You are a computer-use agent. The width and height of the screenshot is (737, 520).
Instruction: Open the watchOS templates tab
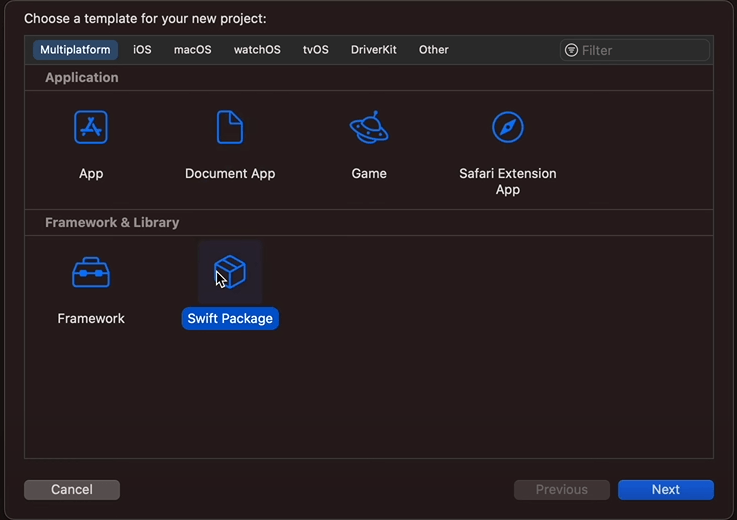(257, 50)
